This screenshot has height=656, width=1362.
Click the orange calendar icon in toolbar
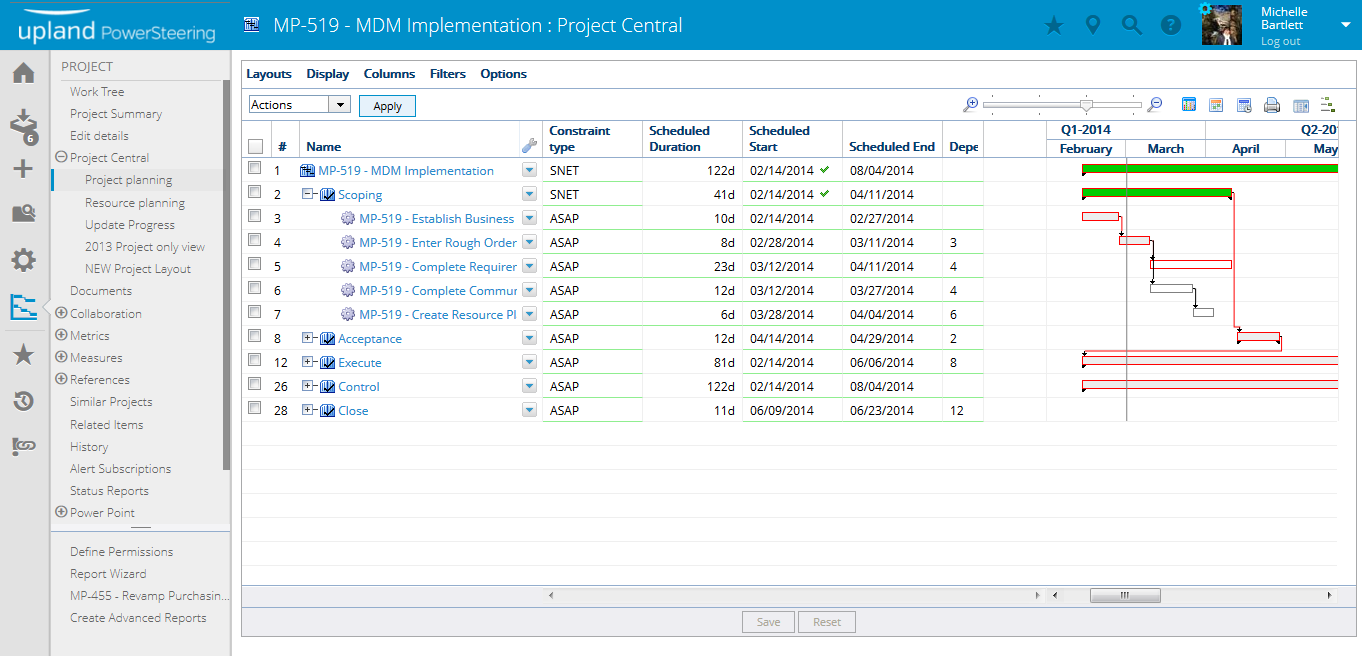pos(1217,104)
